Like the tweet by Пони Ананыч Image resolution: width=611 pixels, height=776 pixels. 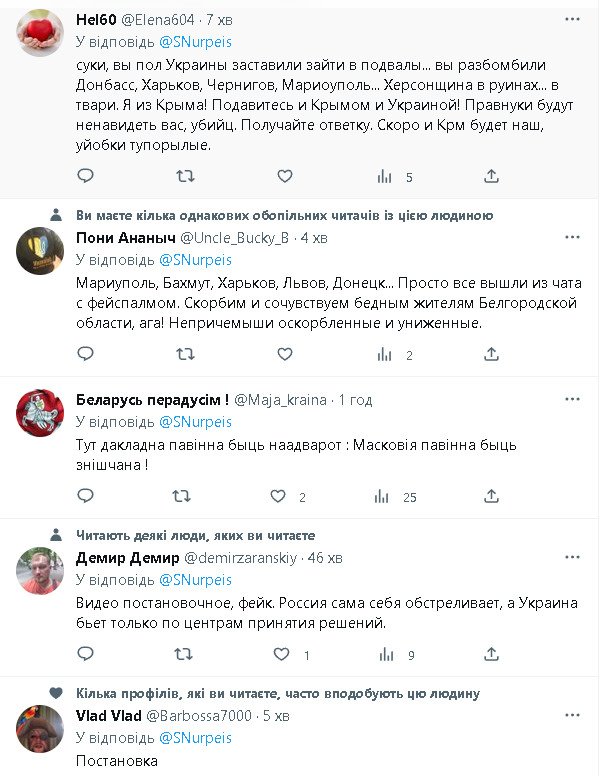coord(285,354)
